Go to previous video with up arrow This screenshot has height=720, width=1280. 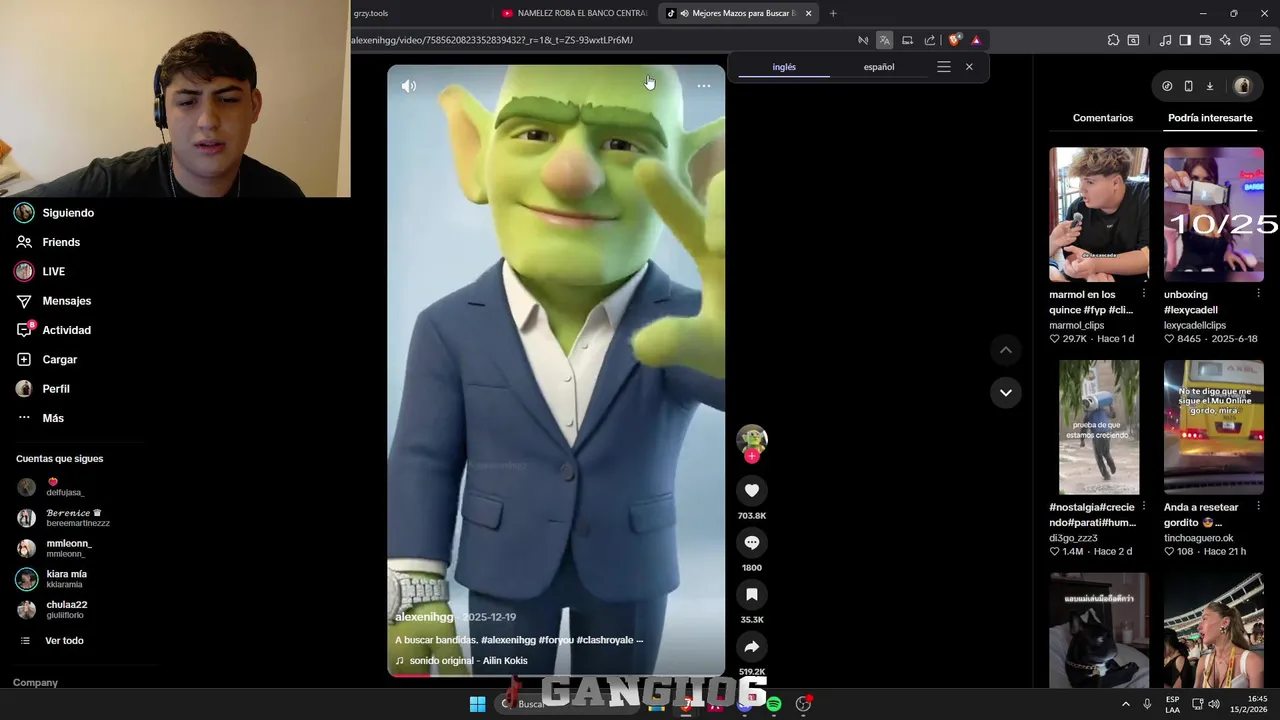pos(1005,350)
